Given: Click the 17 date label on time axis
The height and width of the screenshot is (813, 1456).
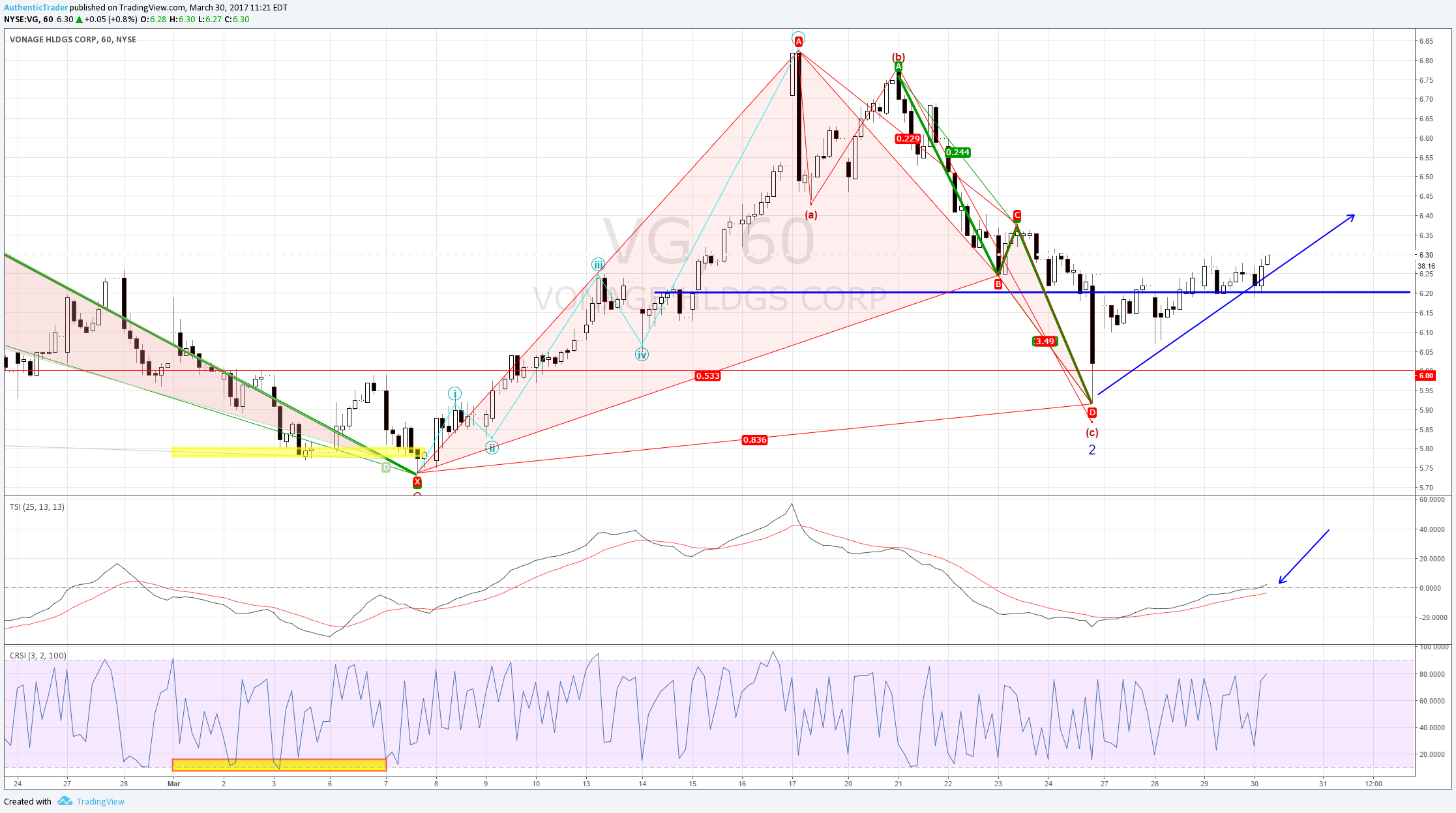Looking at the screenshot, I should [x=792, y=784].
